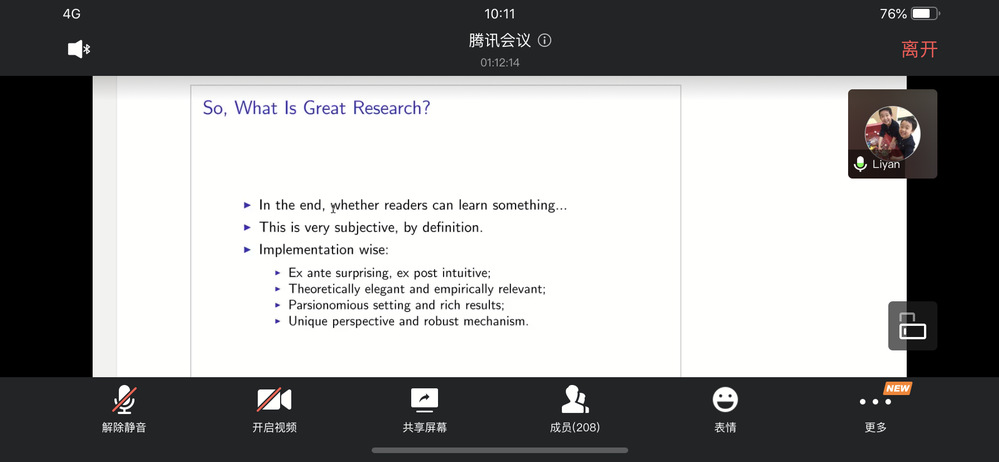
Task: Tap the 01:12:14 meeting timer
Action: pyautogui.click(x=499, y=63)
